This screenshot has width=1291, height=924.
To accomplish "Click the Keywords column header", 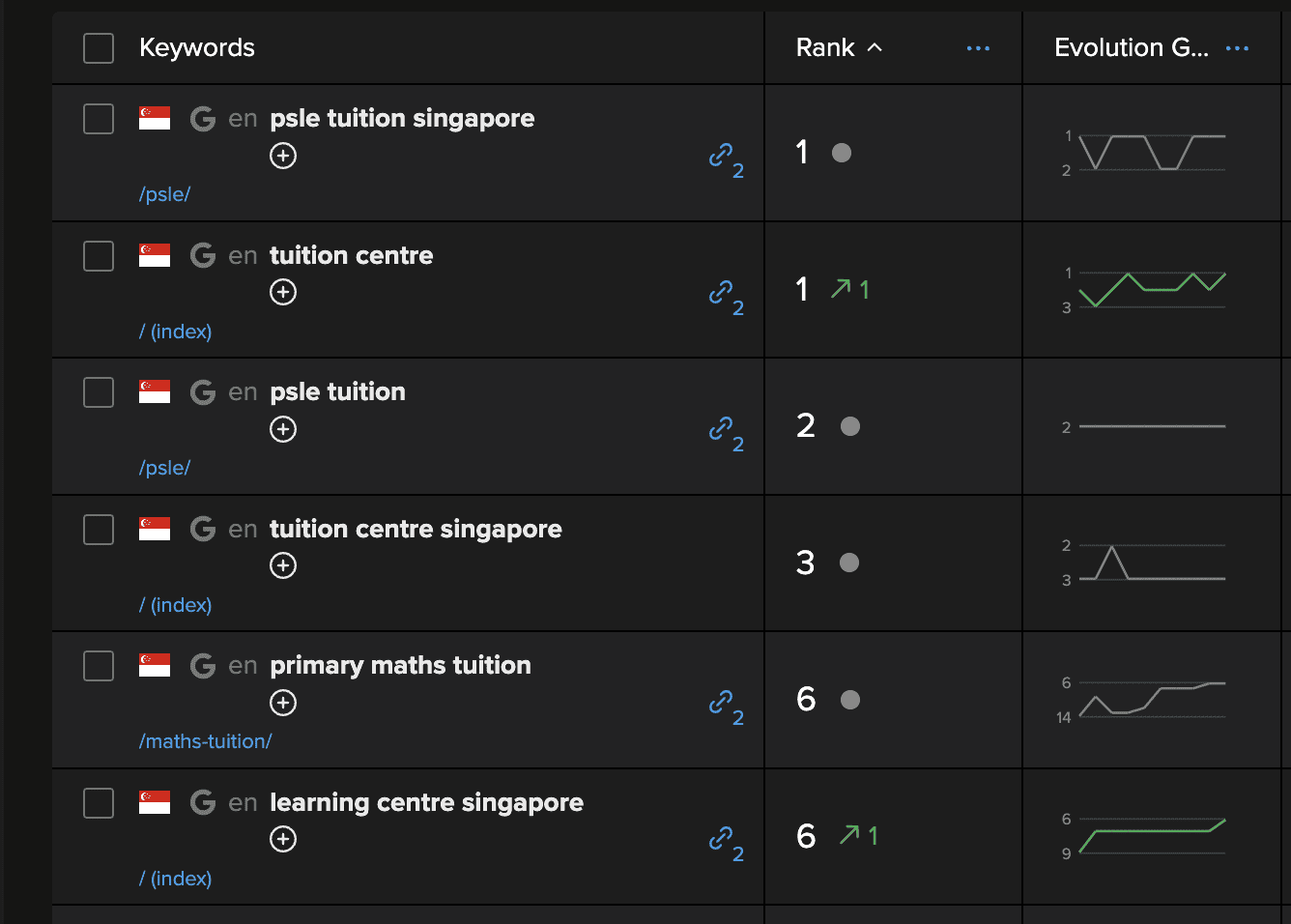I will pos(197,47).
